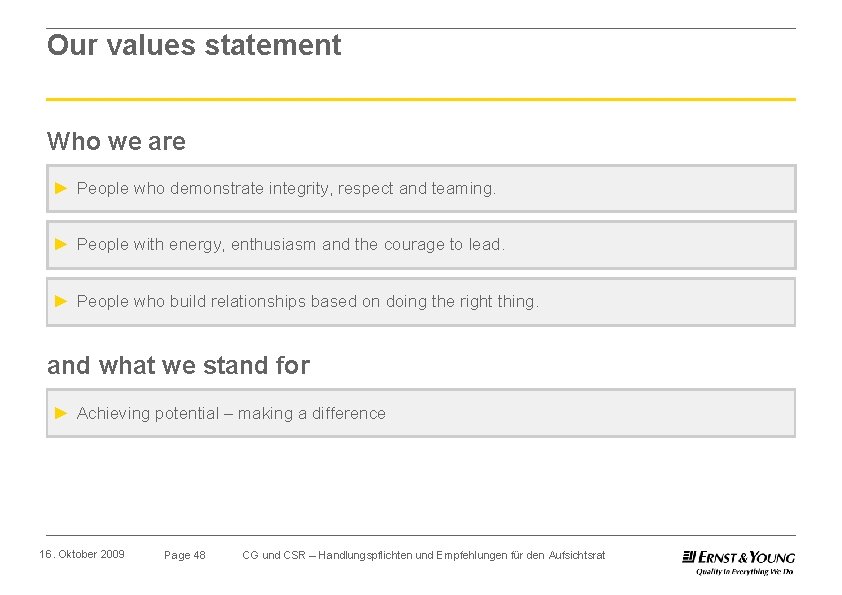The height and width of the screenshot is (595, 842).
Task: Select the 'Our values statement' title
Action: (194, 45)
